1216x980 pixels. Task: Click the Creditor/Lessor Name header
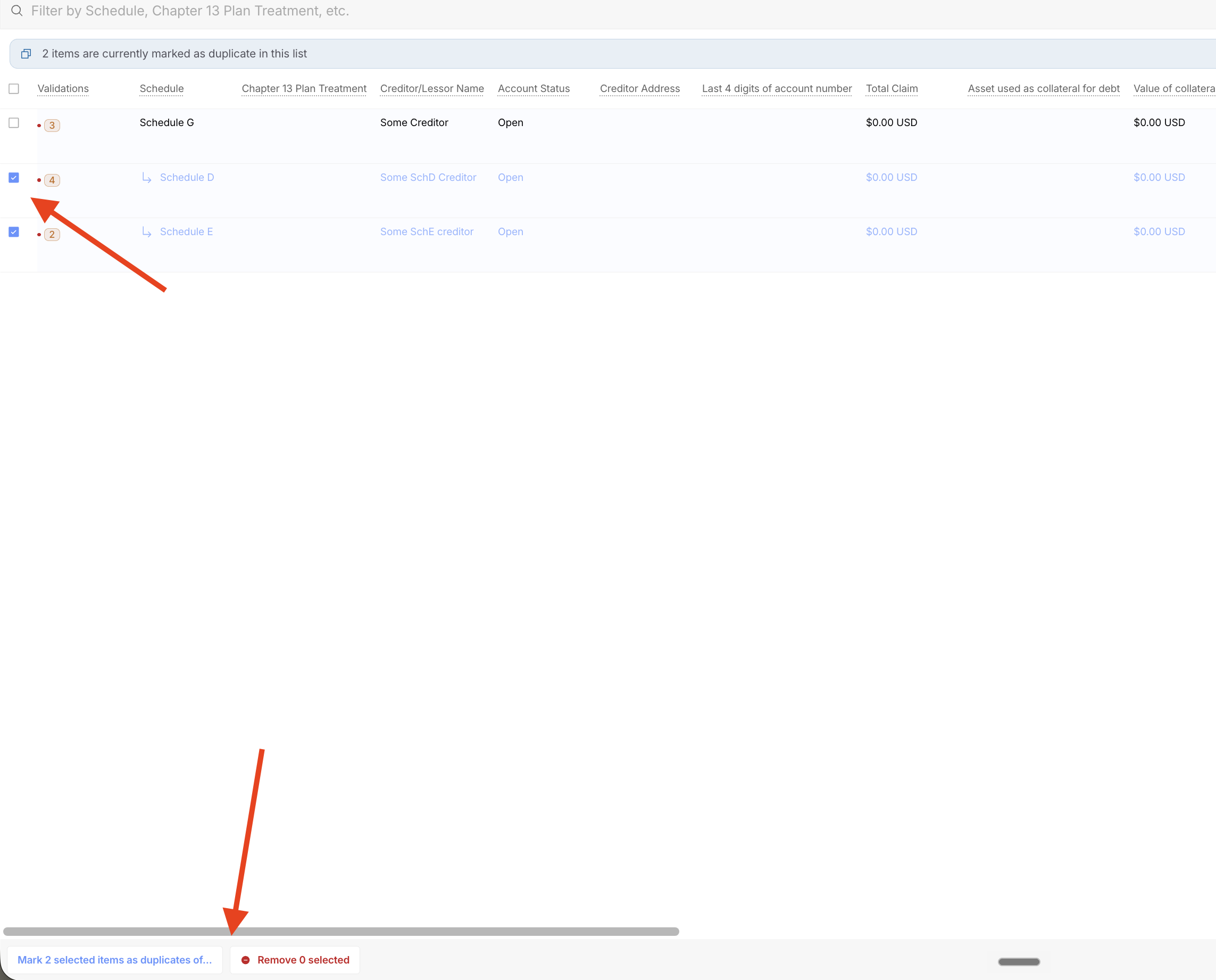(x=432, y=89)
